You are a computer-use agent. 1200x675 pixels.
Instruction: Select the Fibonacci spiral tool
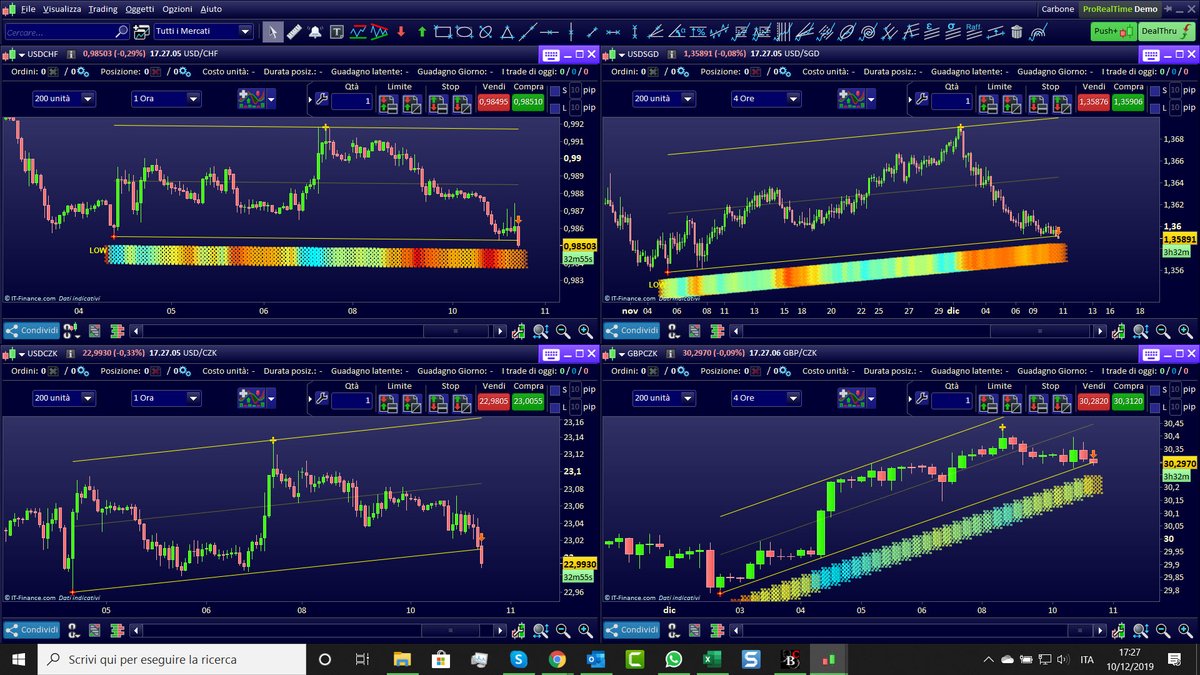869,32
